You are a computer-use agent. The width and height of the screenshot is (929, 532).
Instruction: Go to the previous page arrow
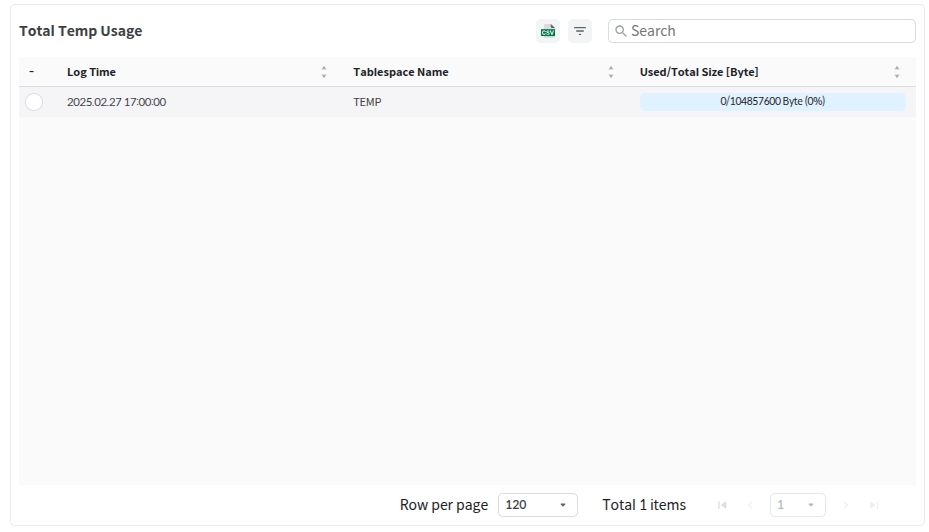[x=750, y=505]
